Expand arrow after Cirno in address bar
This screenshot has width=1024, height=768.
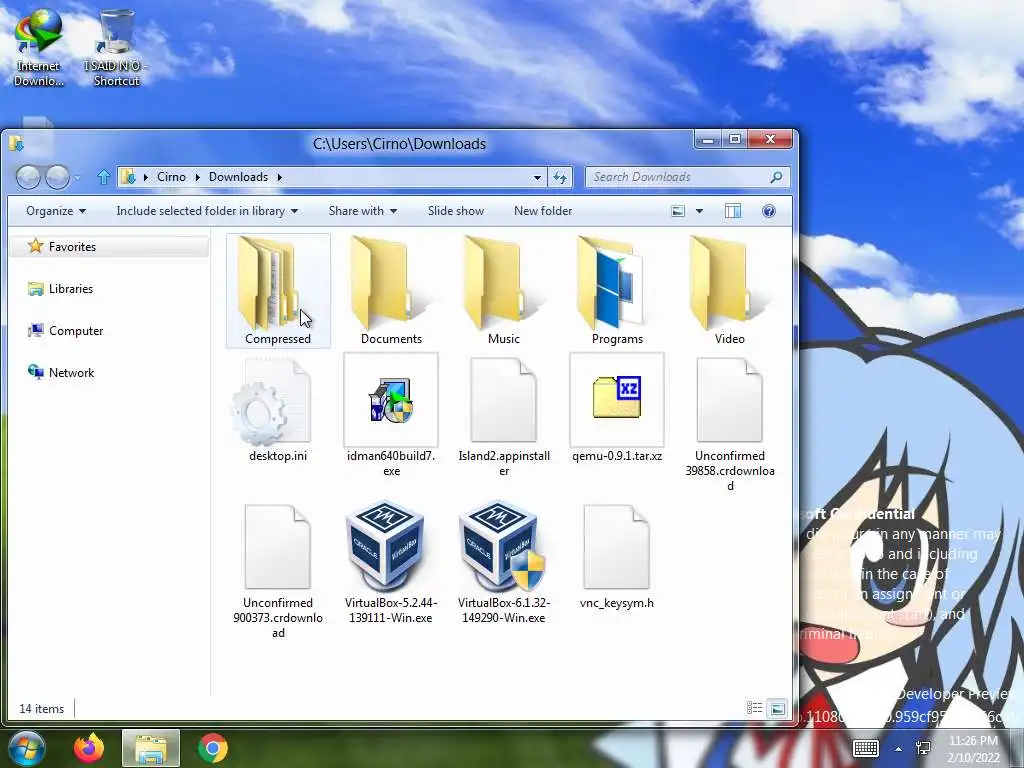[198, 177]
